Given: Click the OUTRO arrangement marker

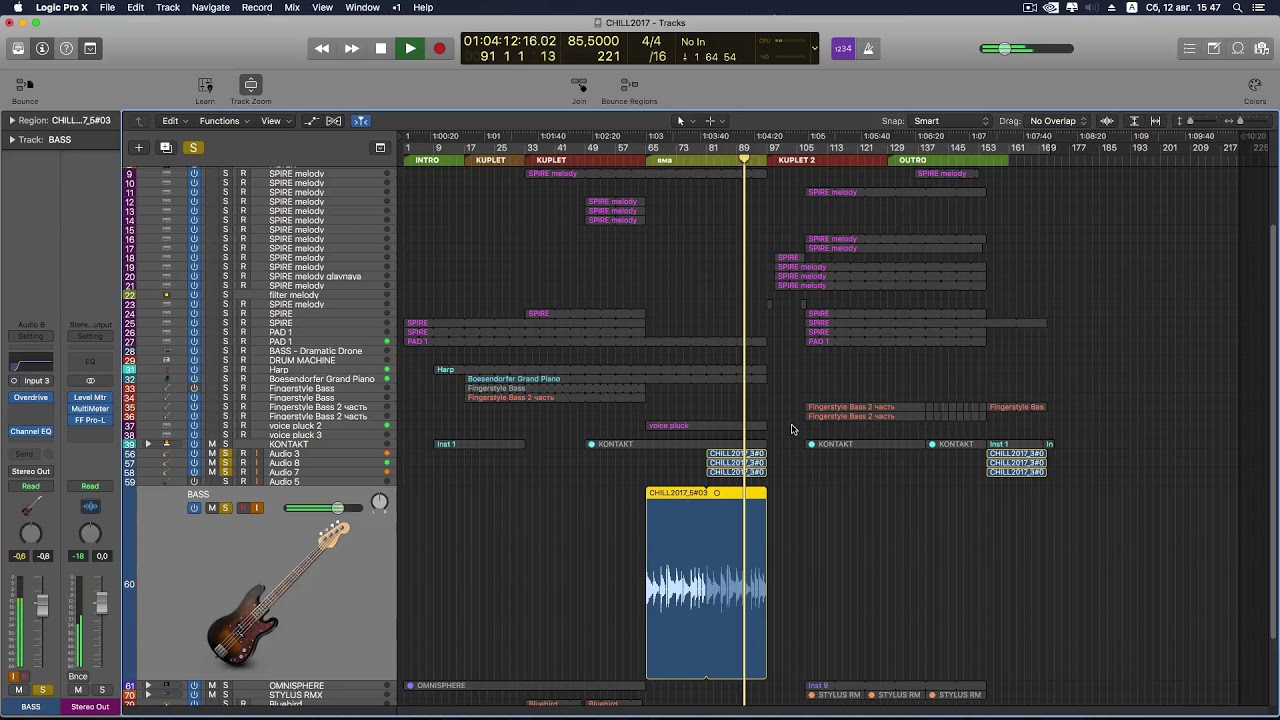Looking at the screenshot, I should coord(948,160).
